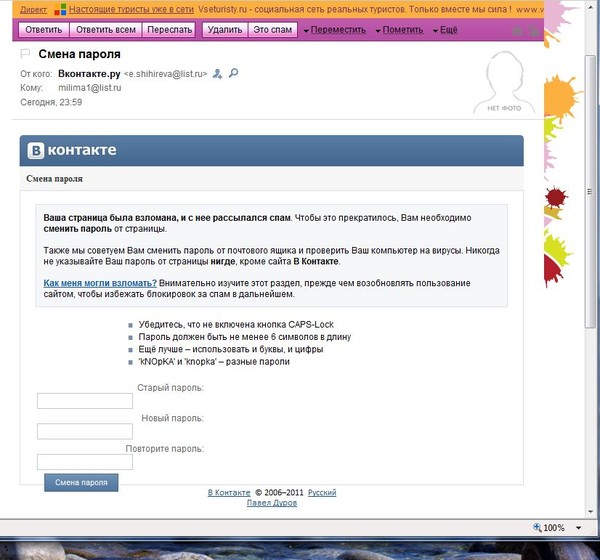This screenshot has height=560, width=600.
Task: Open the Настоящие туристы уже в сети link
Action: coord(131,10)
